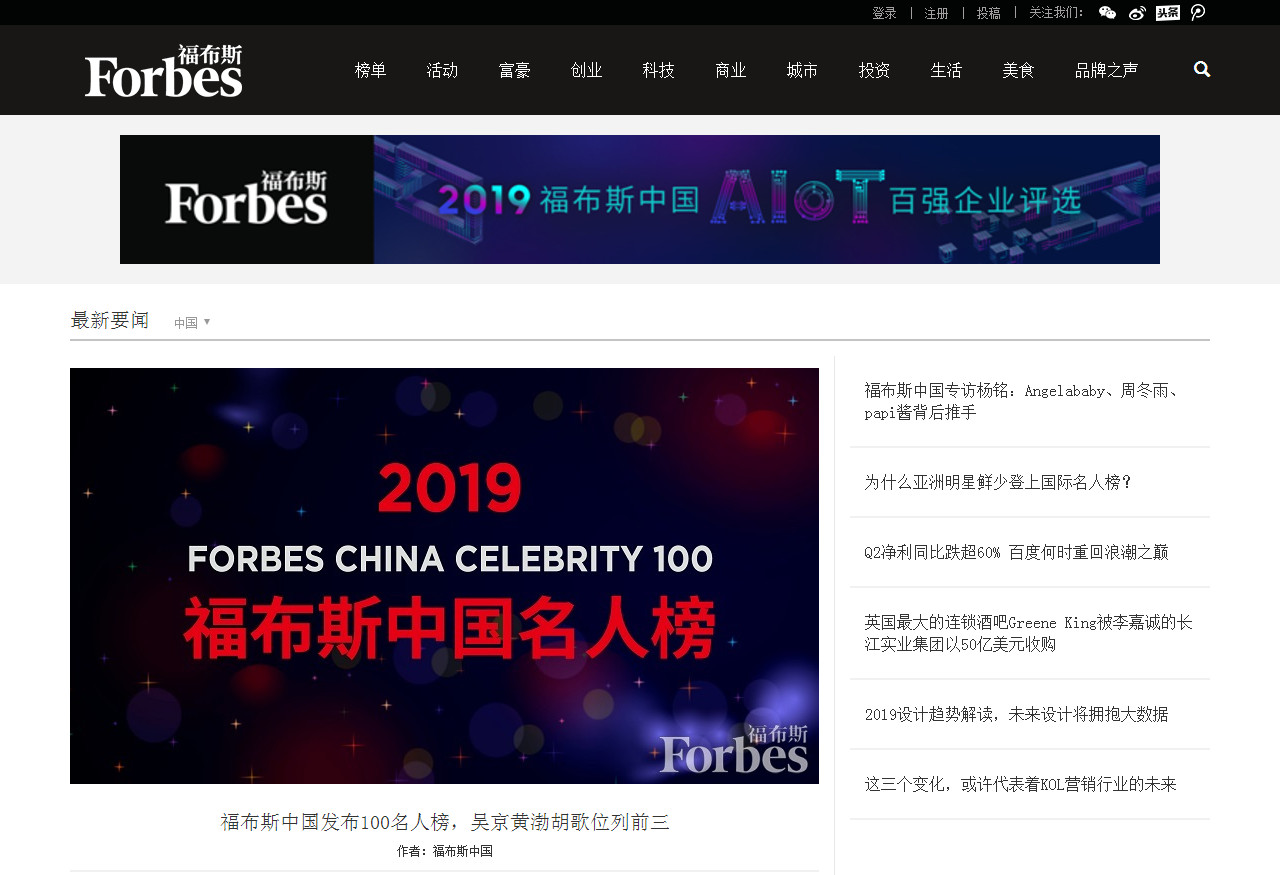Open the search magnifier icon
The image size is (1280, 875).
tap(1202, 69)
